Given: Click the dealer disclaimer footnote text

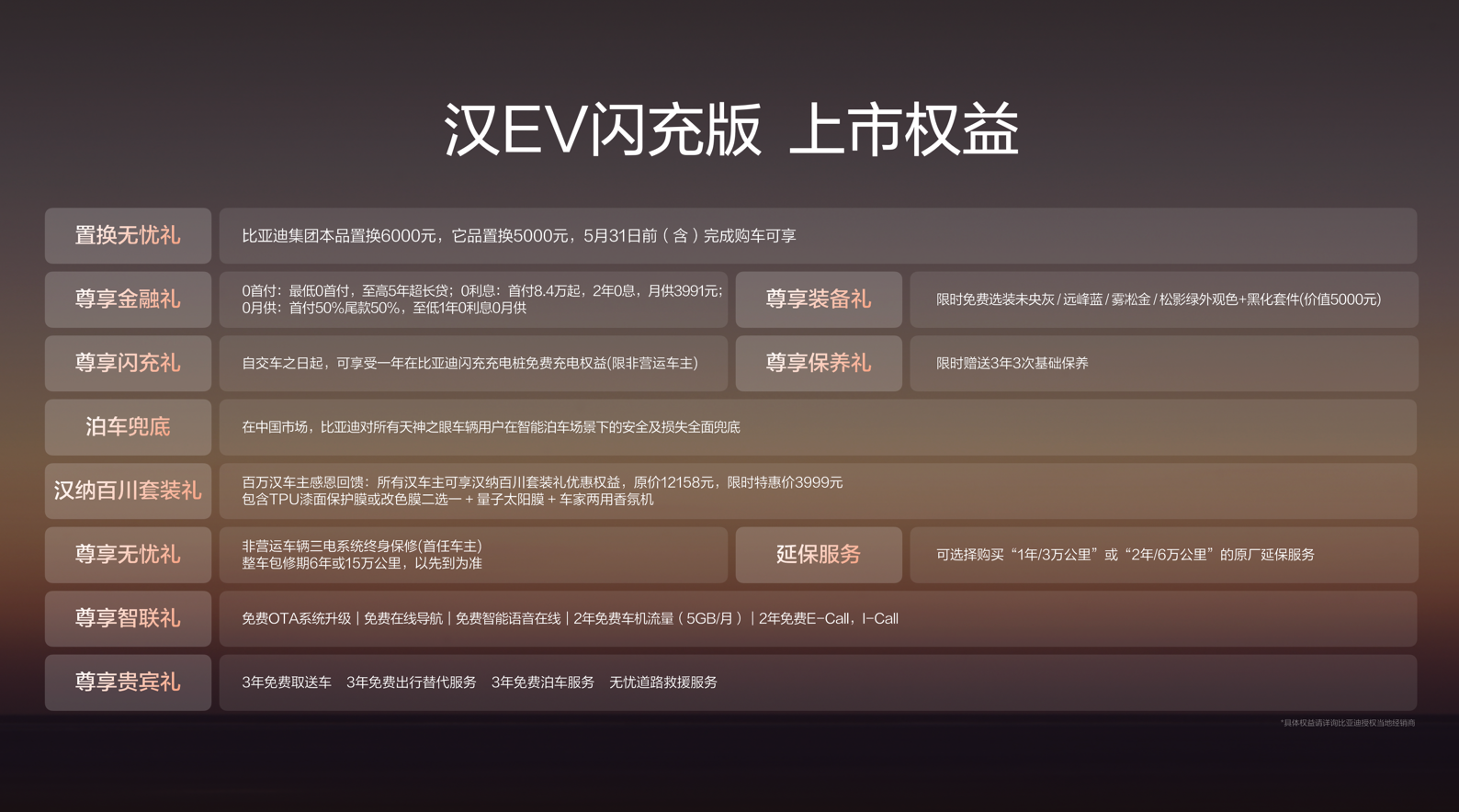Looking at the screenshot, I should click(x=1347, y=723).
